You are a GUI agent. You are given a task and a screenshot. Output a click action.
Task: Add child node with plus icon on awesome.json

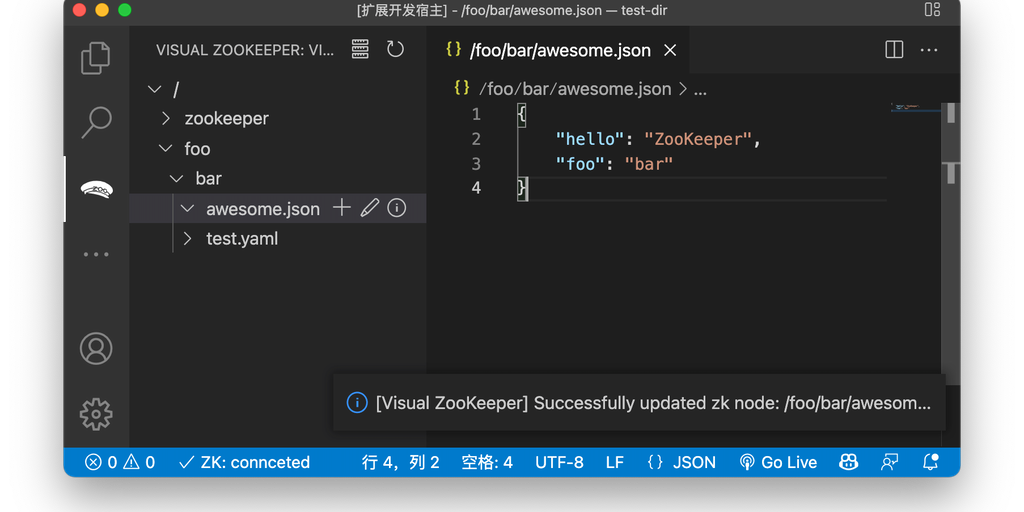pyautogui.click(x=342, y=208)
